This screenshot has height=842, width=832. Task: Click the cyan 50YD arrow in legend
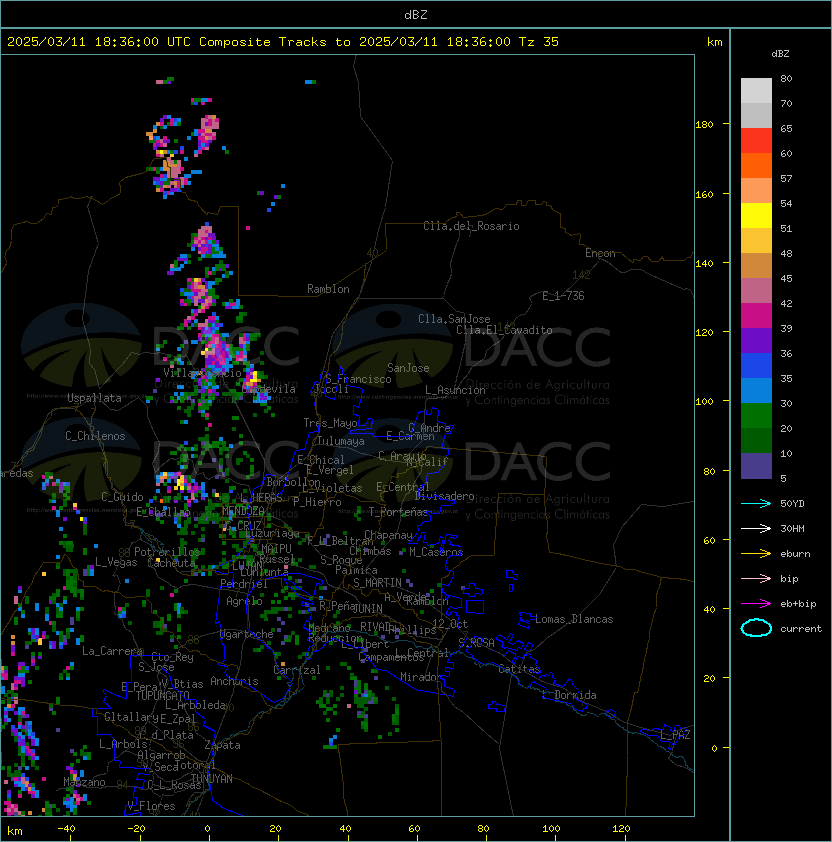756,503
